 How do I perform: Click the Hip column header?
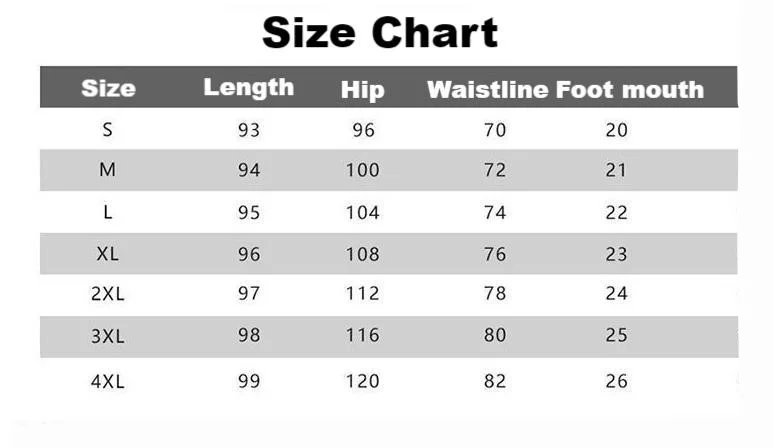pos(362,89)
